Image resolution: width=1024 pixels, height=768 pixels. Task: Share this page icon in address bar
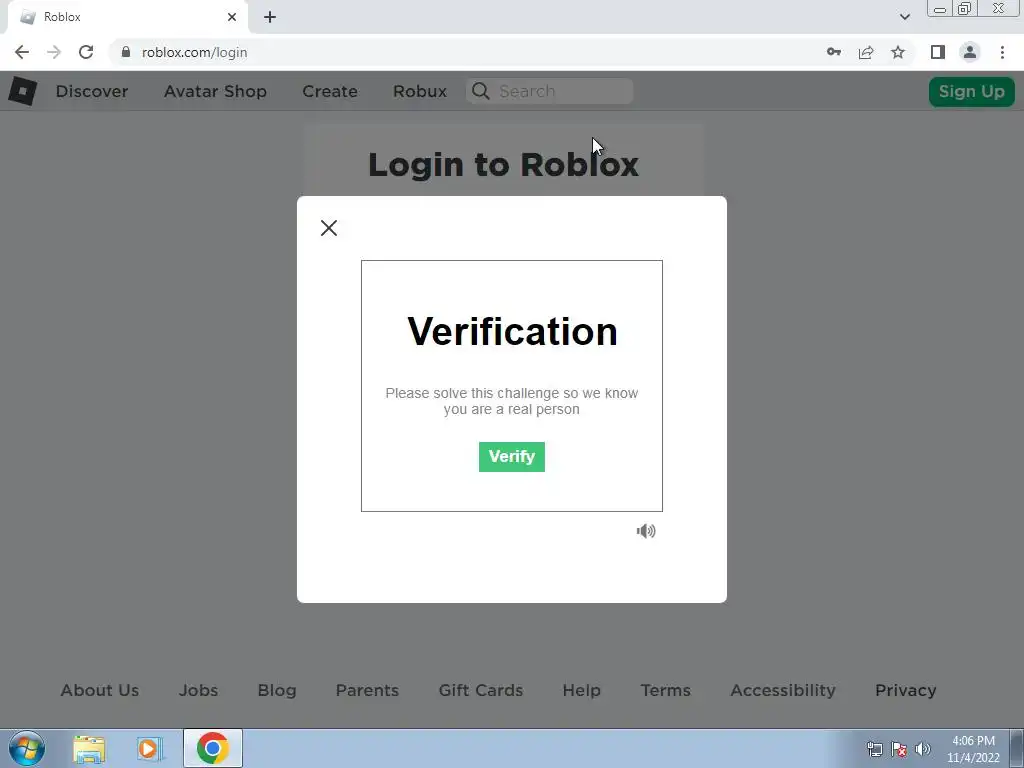866,52
